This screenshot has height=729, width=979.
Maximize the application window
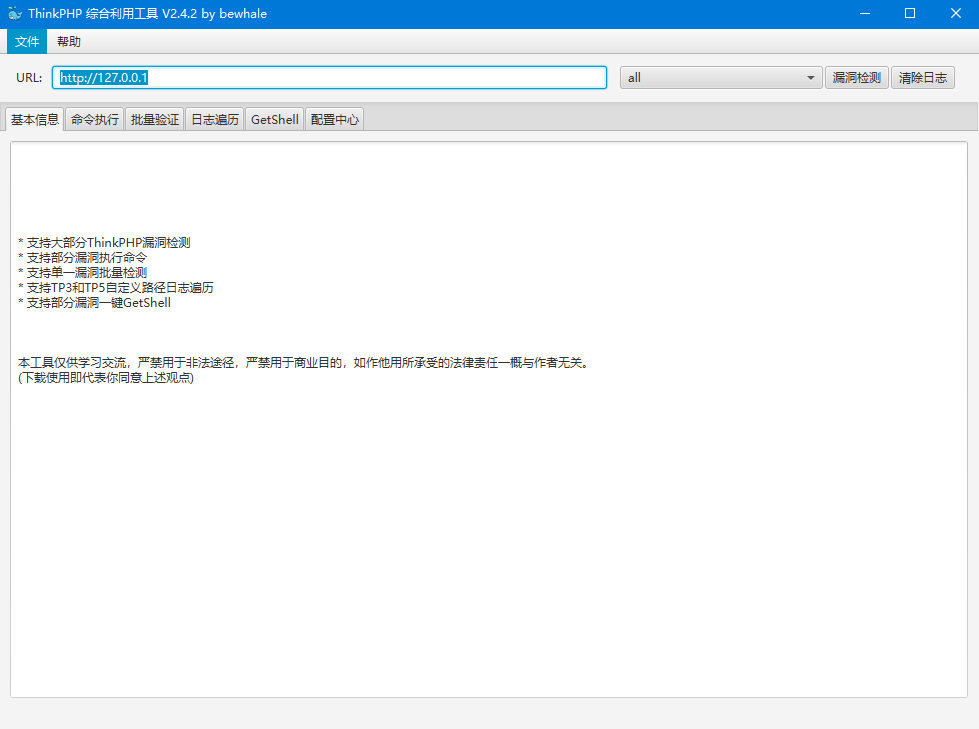(909, 13)
